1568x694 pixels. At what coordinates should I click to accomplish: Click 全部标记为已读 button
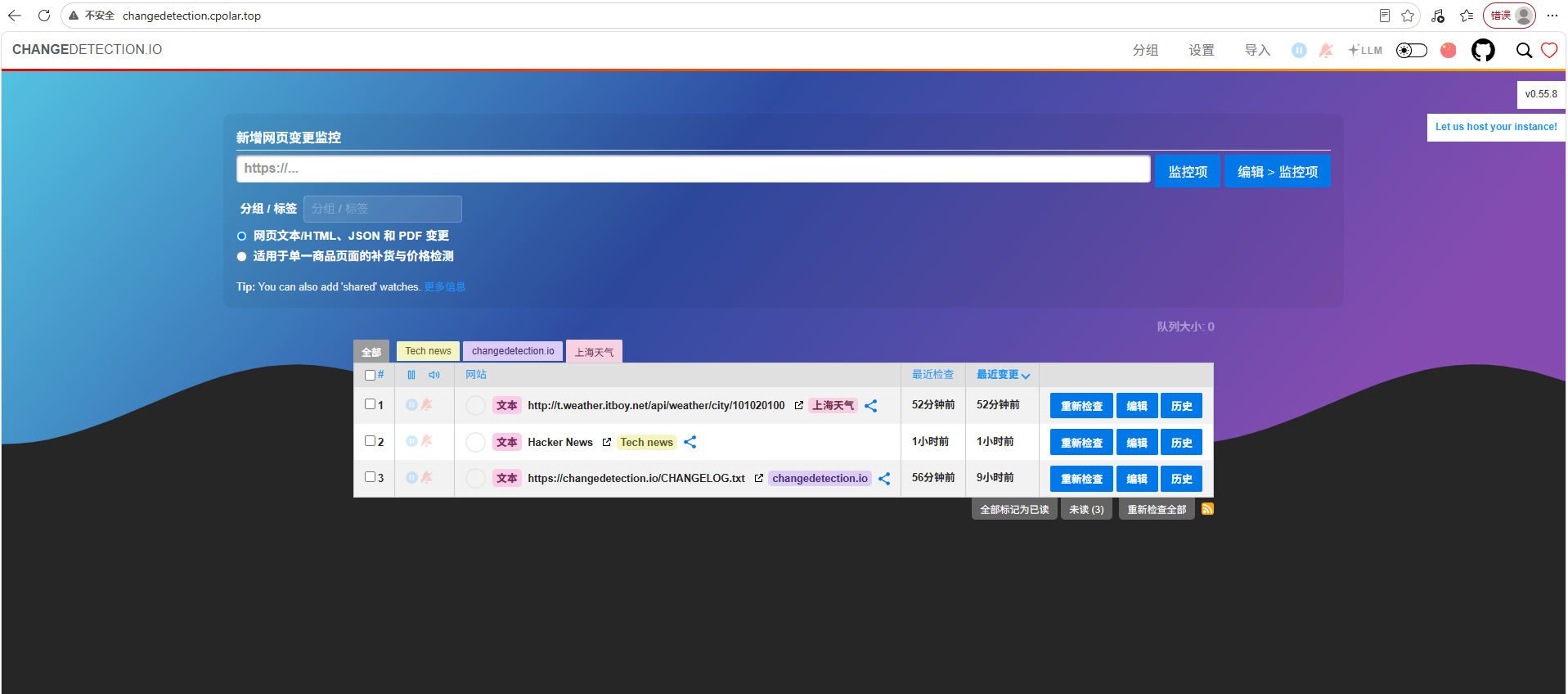(x=1014, y=510)
